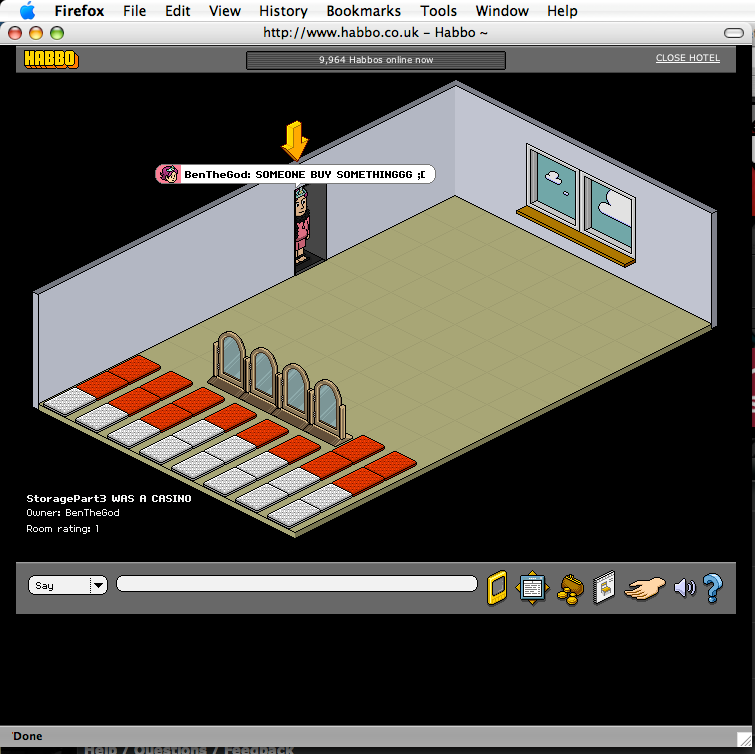
Task: Open the blue question mark Help
Action: [712, 587]
